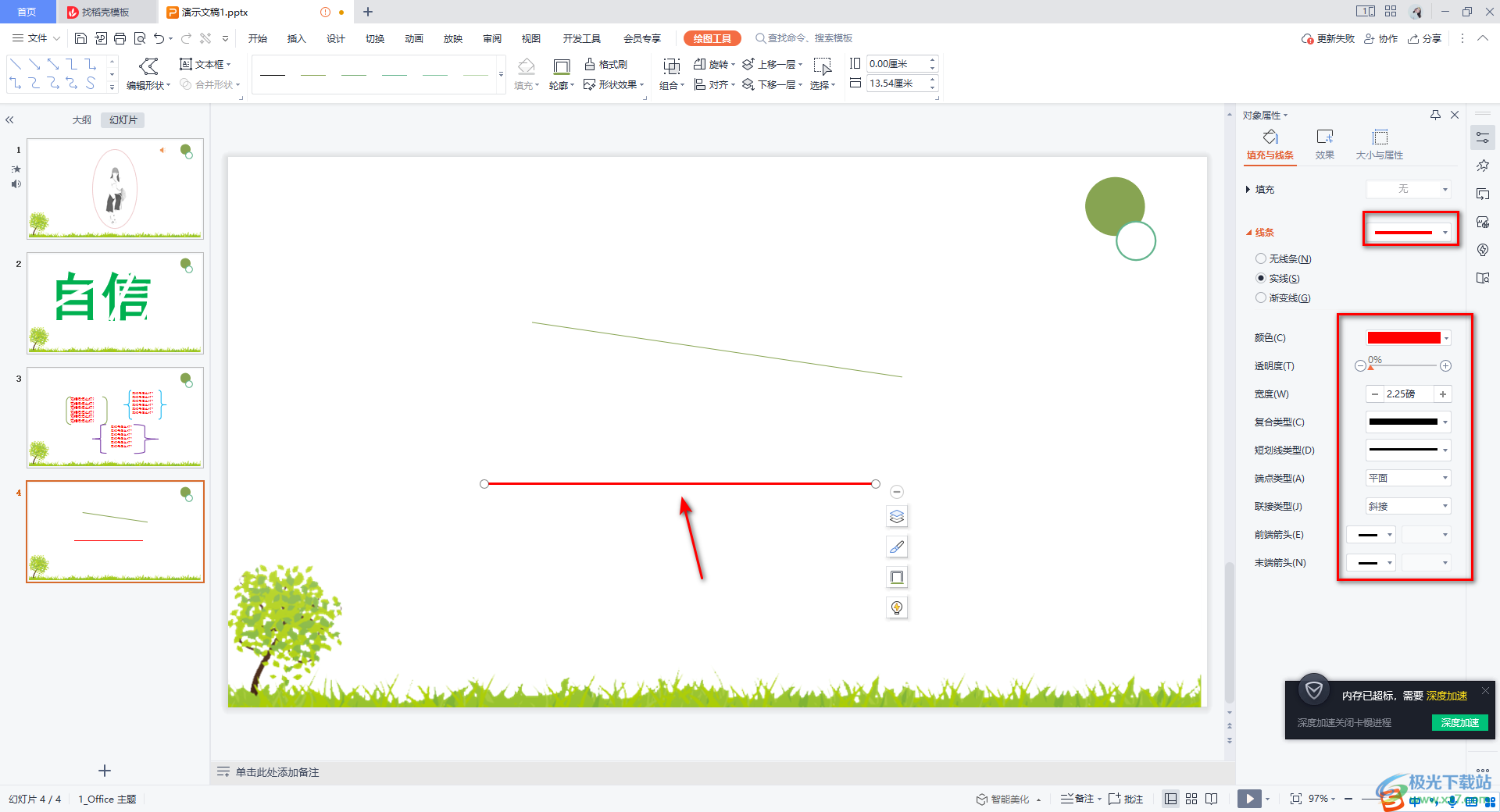The image size is (1500, 812).
Task: Open the Begin Arrow (前端箭头) dropdown
Action: [x=1371, y=535]
